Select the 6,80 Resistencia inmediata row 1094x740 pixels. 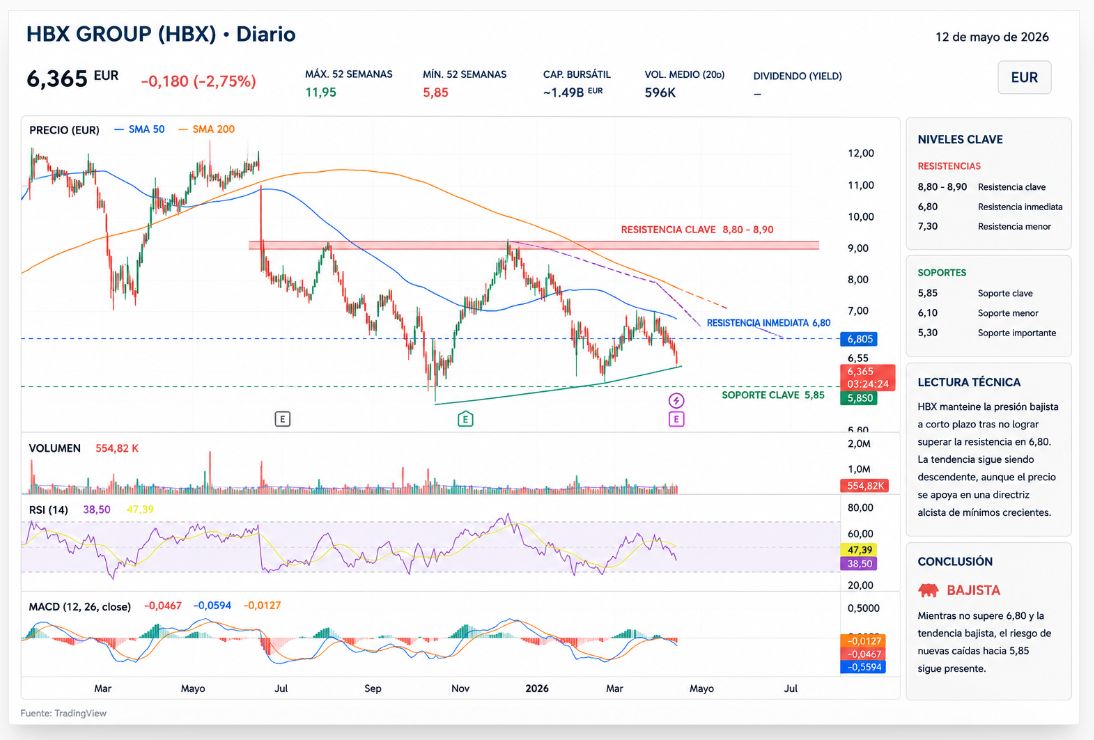[988, 206]
